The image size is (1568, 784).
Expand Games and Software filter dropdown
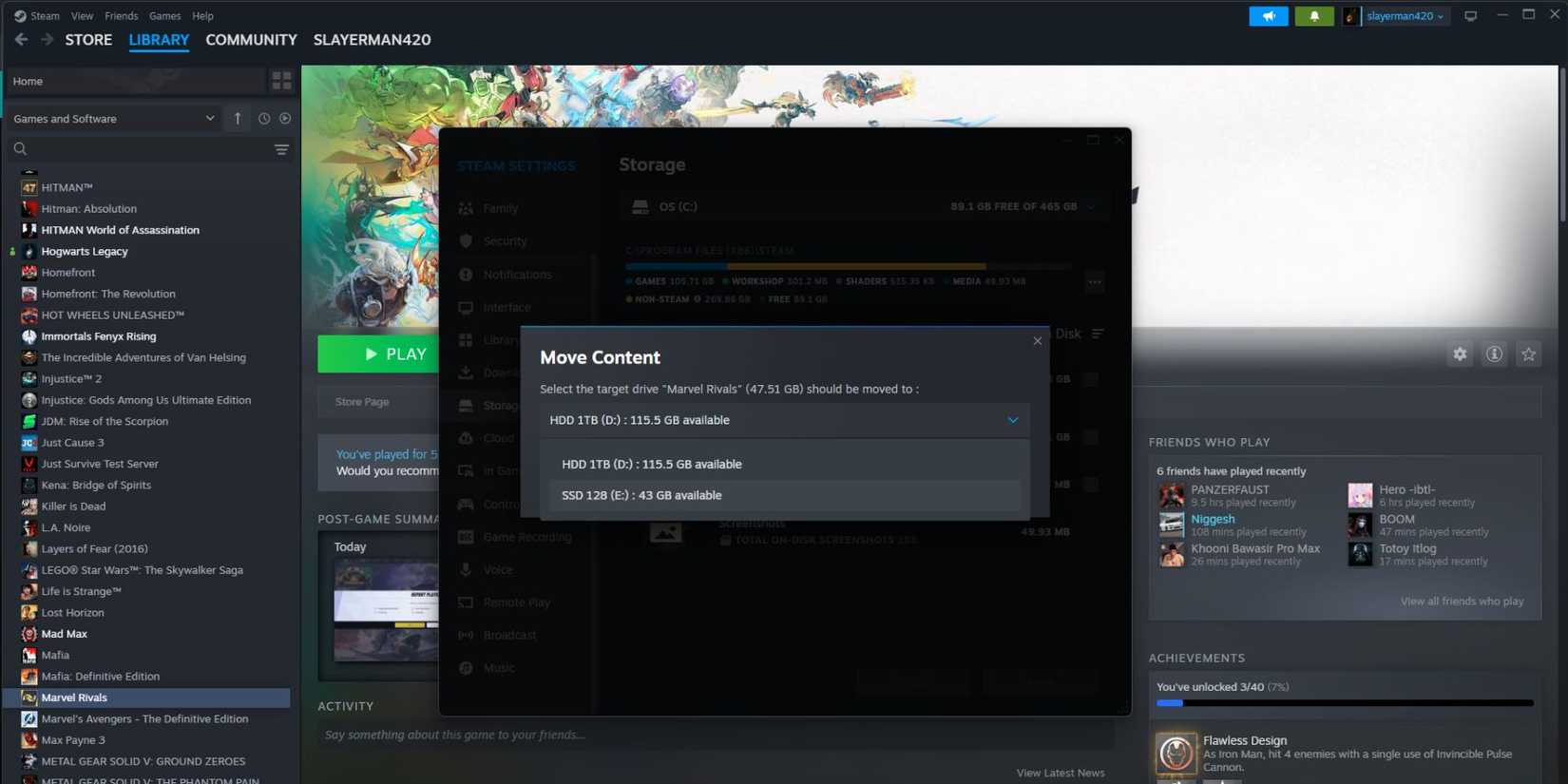(x=114, y=119)
